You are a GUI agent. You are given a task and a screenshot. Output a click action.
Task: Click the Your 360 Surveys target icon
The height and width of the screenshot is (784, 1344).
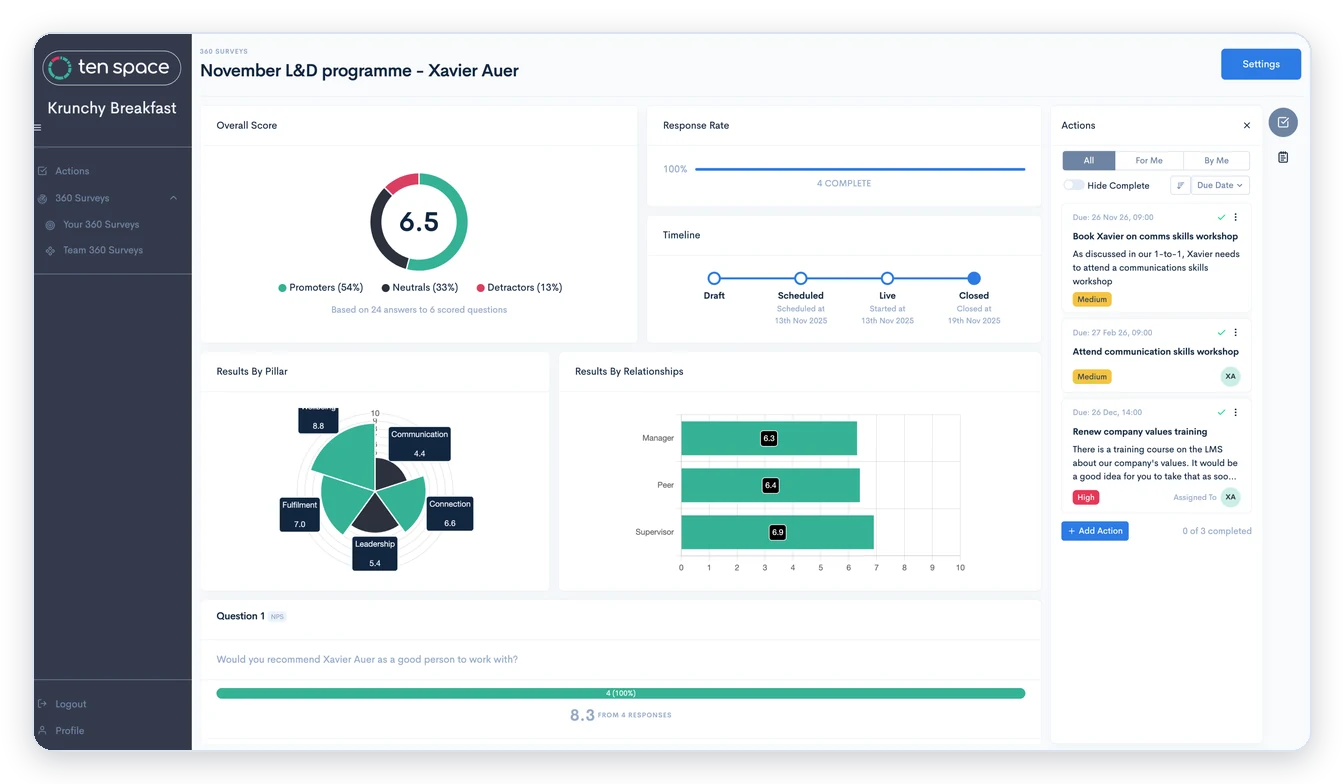[x=50, y=225]
